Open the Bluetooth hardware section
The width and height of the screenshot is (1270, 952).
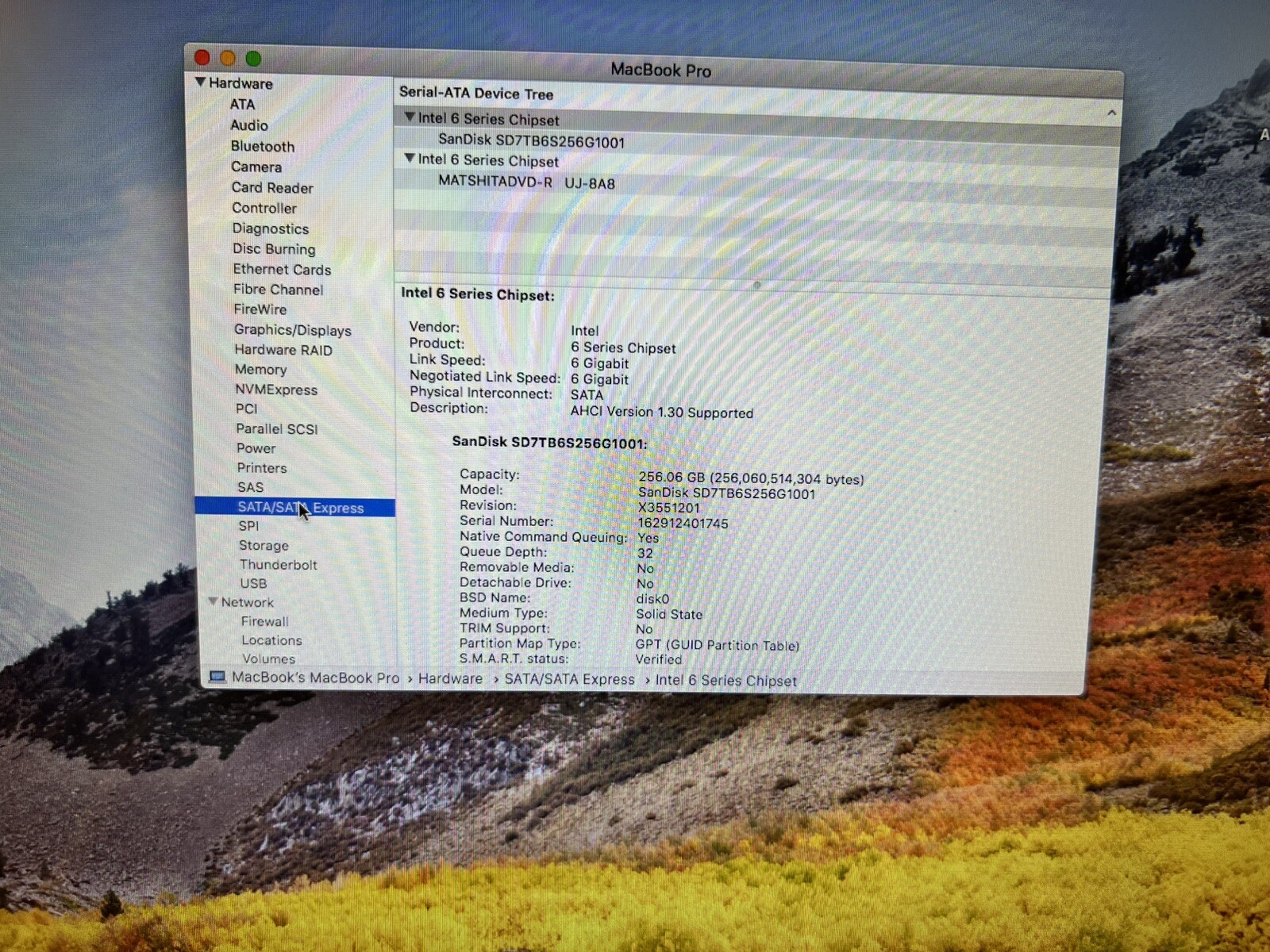(262, 146)
